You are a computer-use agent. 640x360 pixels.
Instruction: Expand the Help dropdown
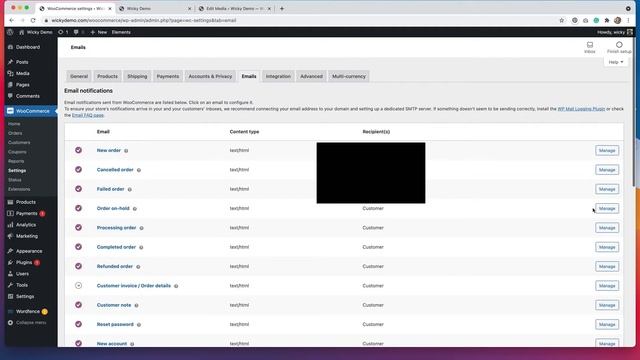coord(616,62)
